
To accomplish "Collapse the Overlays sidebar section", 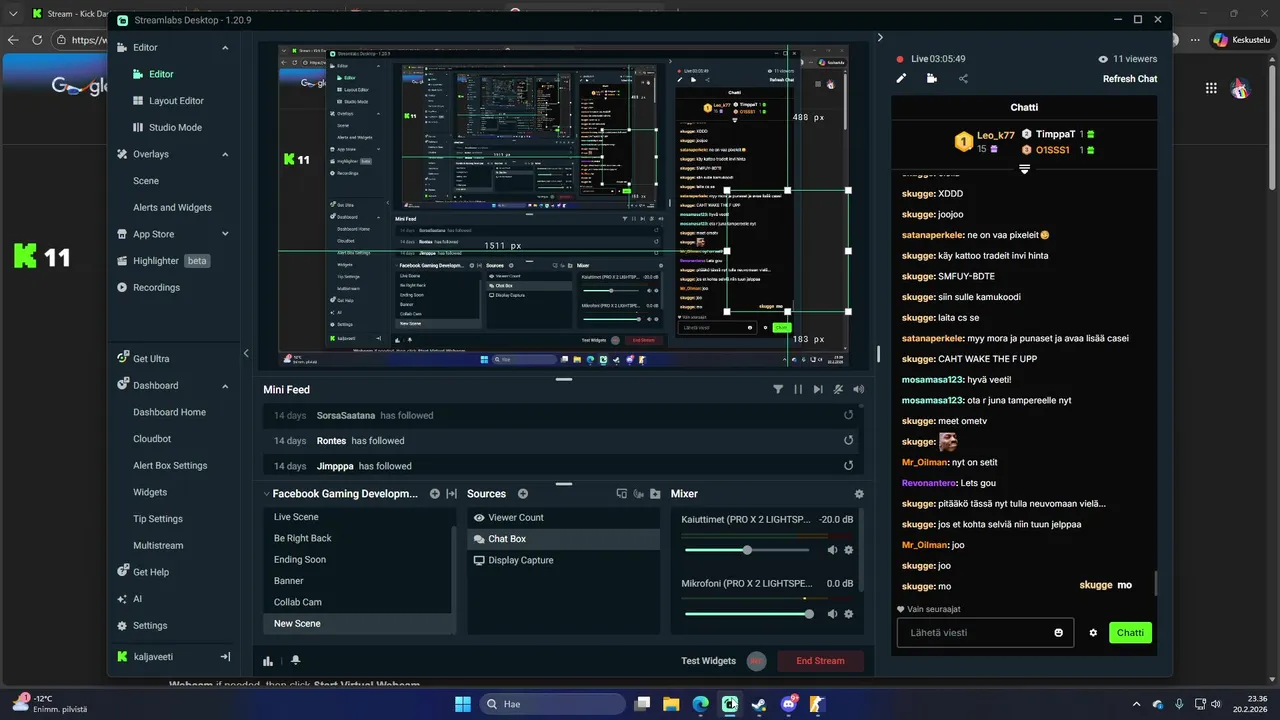I will click(x=225, y=155).
